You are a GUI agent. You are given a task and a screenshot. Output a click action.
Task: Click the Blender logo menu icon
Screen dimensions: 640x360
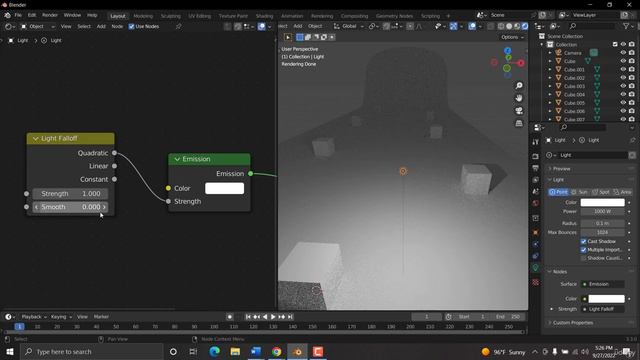click(7, 15)
